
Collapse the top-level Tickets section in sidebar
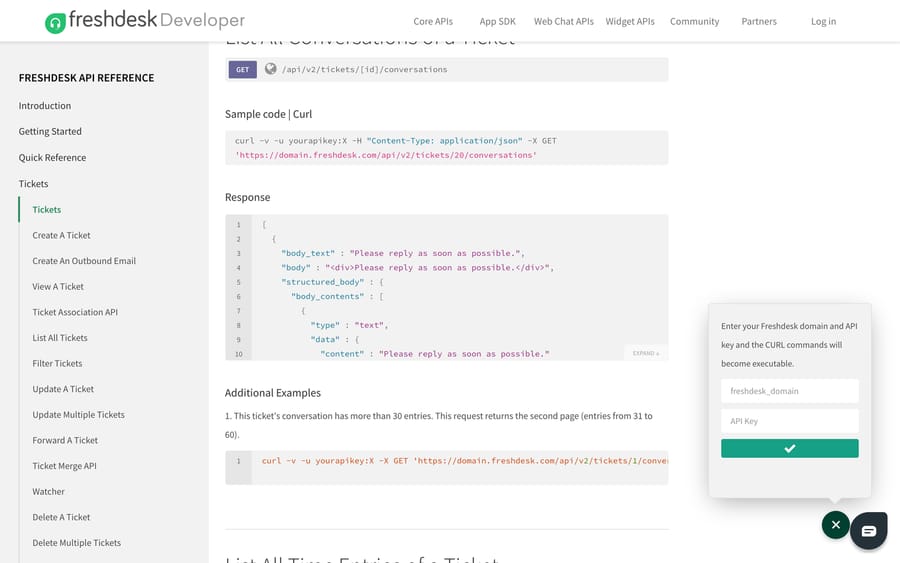[x=33, y=184]
